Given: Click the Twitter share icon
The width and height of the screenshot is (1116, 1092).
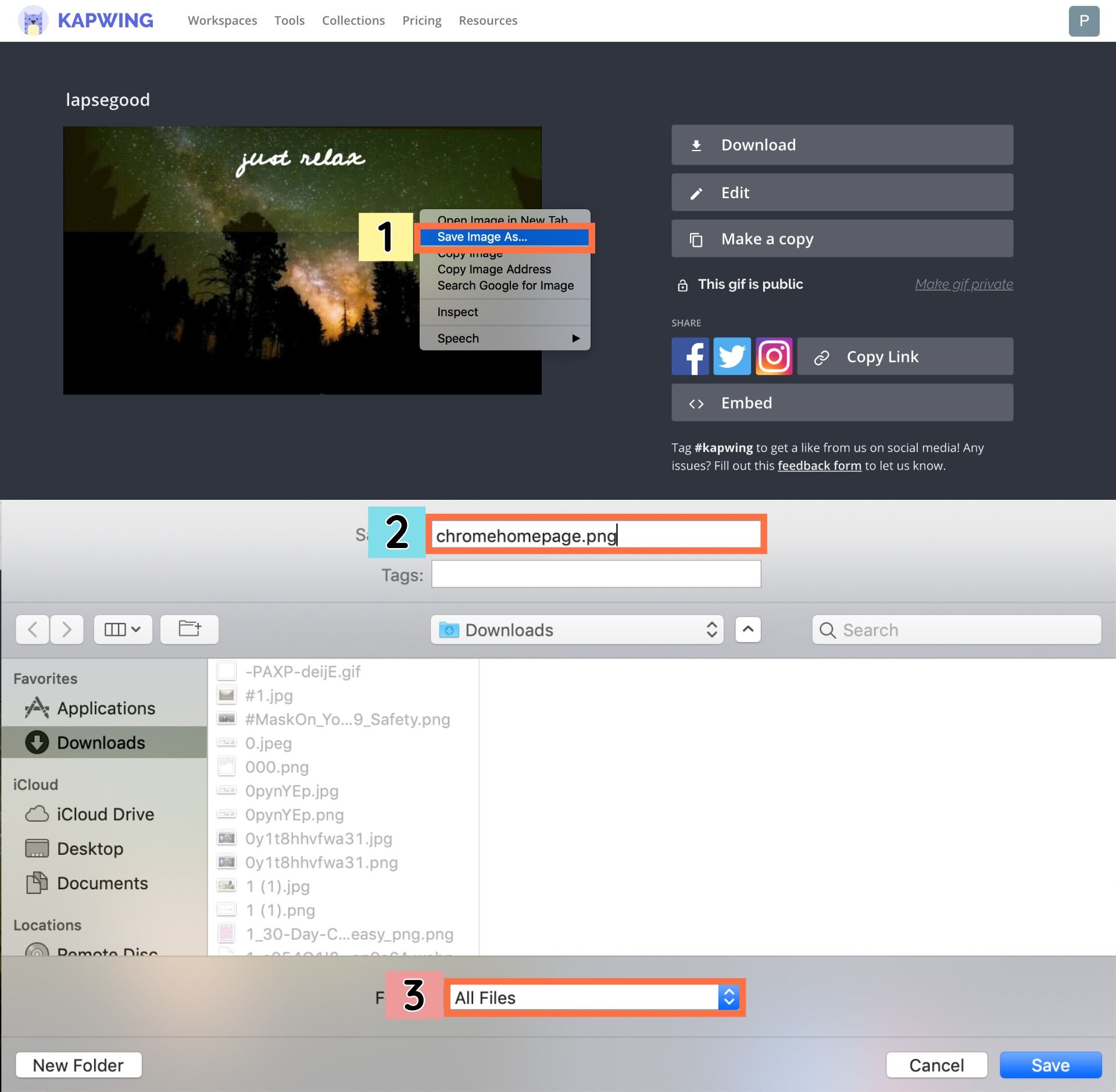Looking at the screenshot, I should coord(732,355).
